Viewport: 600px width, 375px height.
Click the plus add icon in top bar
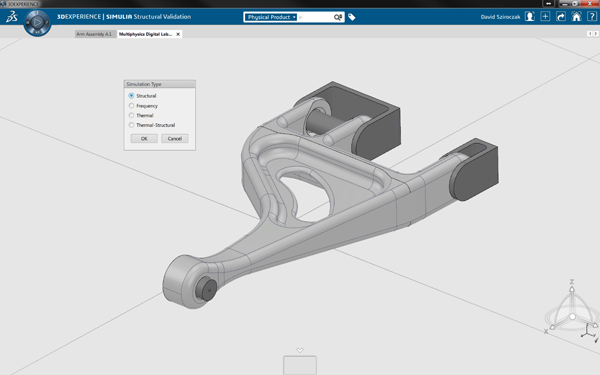545,17
